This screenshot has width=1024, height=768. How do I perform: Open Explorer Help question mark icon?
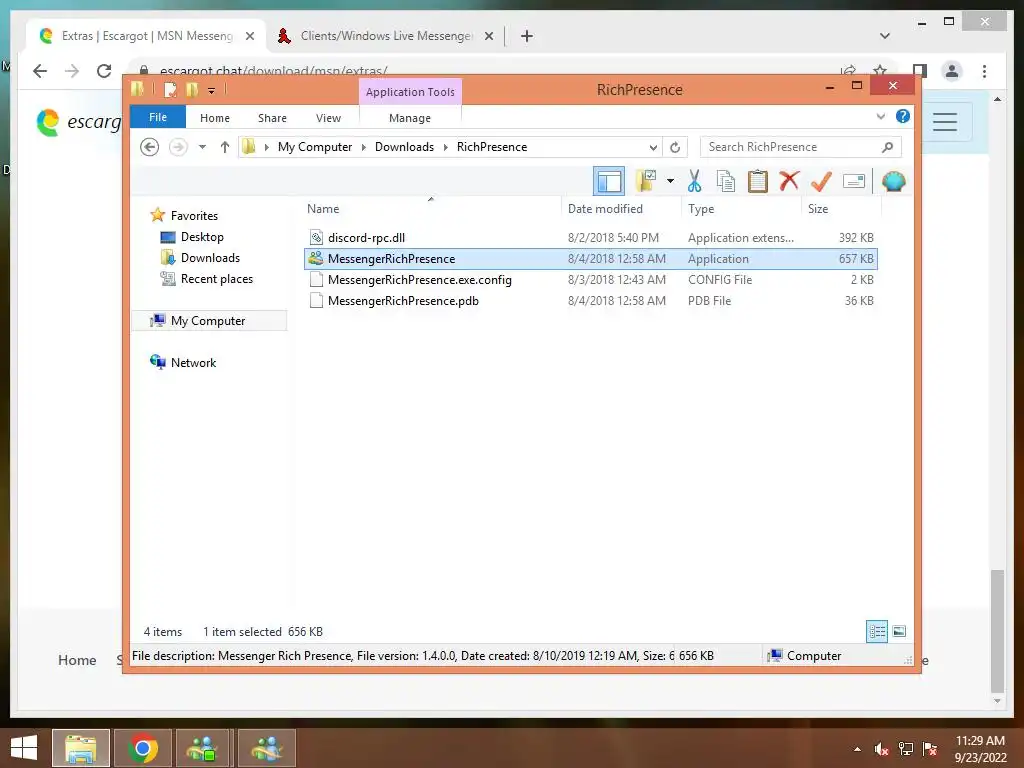click(903, 116)
